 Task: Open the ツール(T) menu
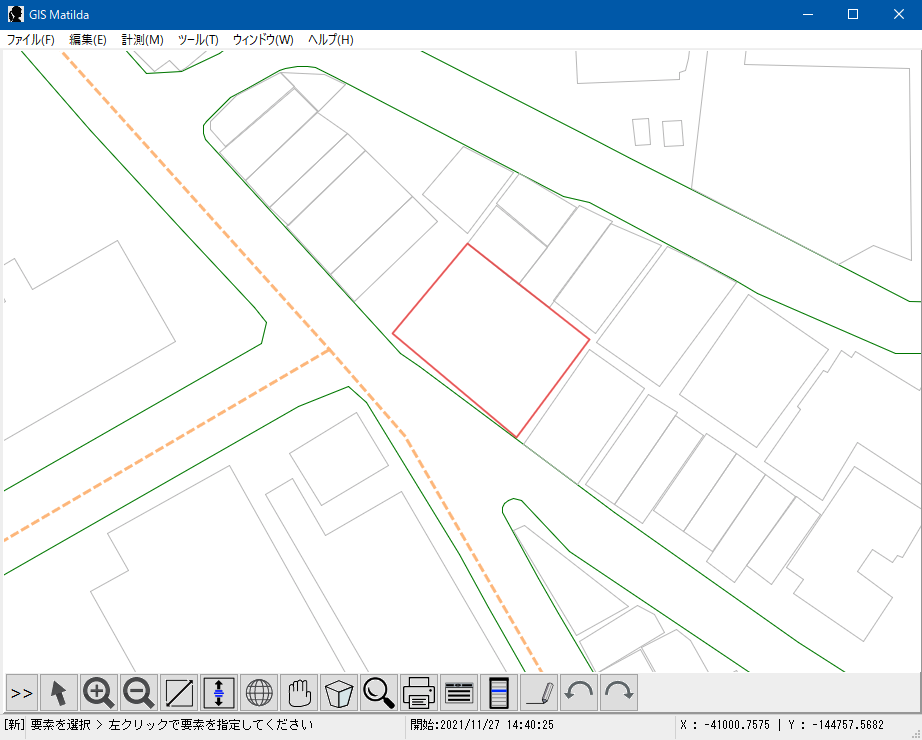198,40
